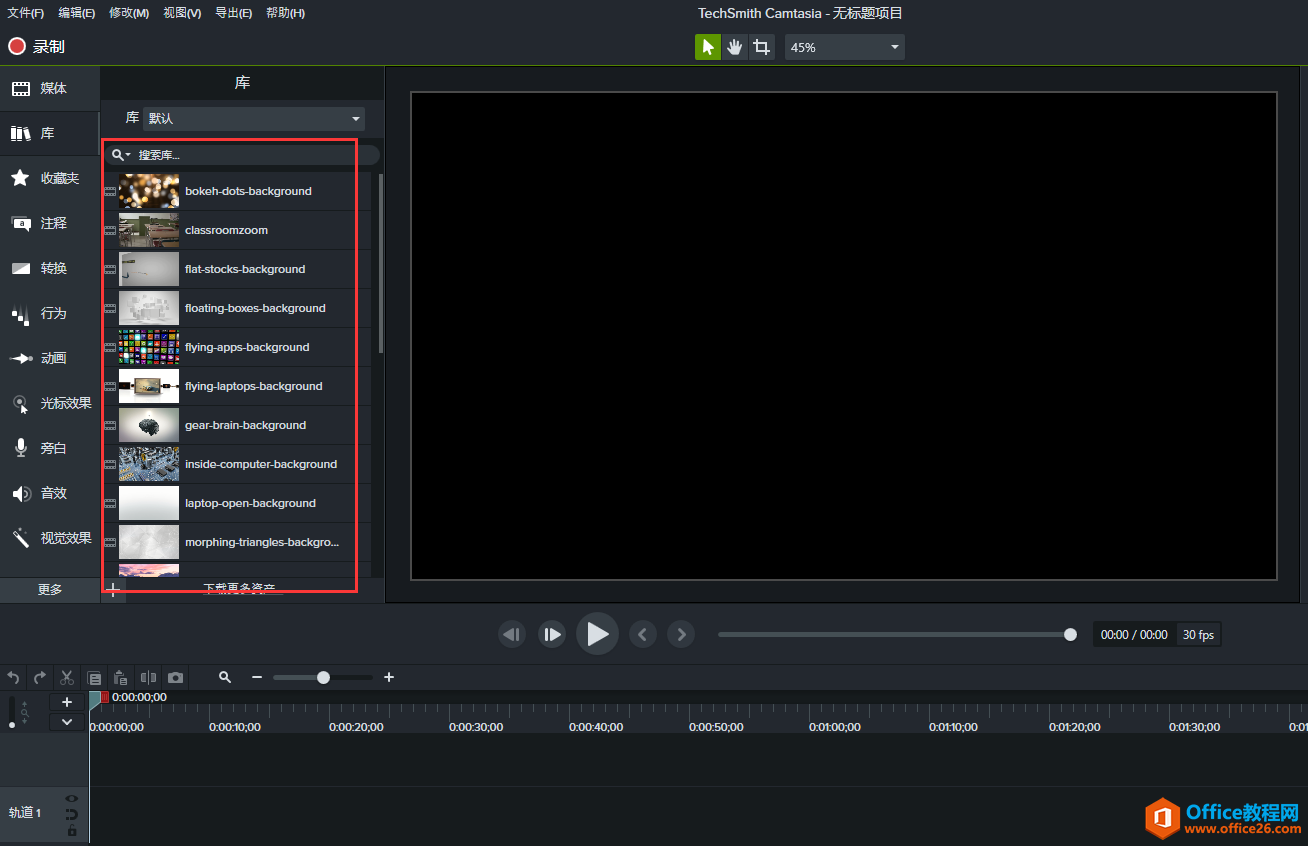Add a new track with plus button
1308x846 pixels.
click(67, 702)
